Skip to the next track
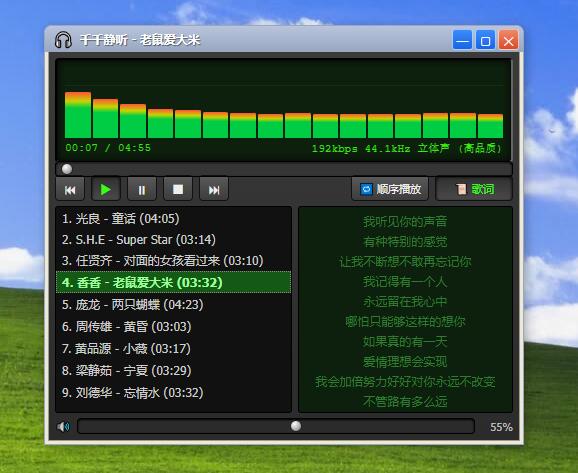The width and height of the screenshot is (578, 473). coord(214,189)
